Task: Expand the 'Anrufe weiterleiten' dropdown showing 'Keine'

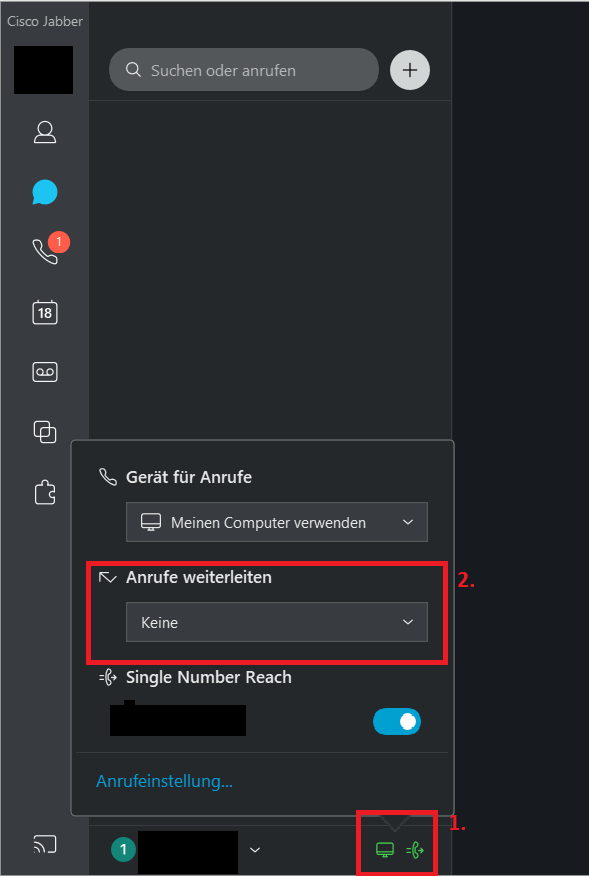Action: [277, 622]
